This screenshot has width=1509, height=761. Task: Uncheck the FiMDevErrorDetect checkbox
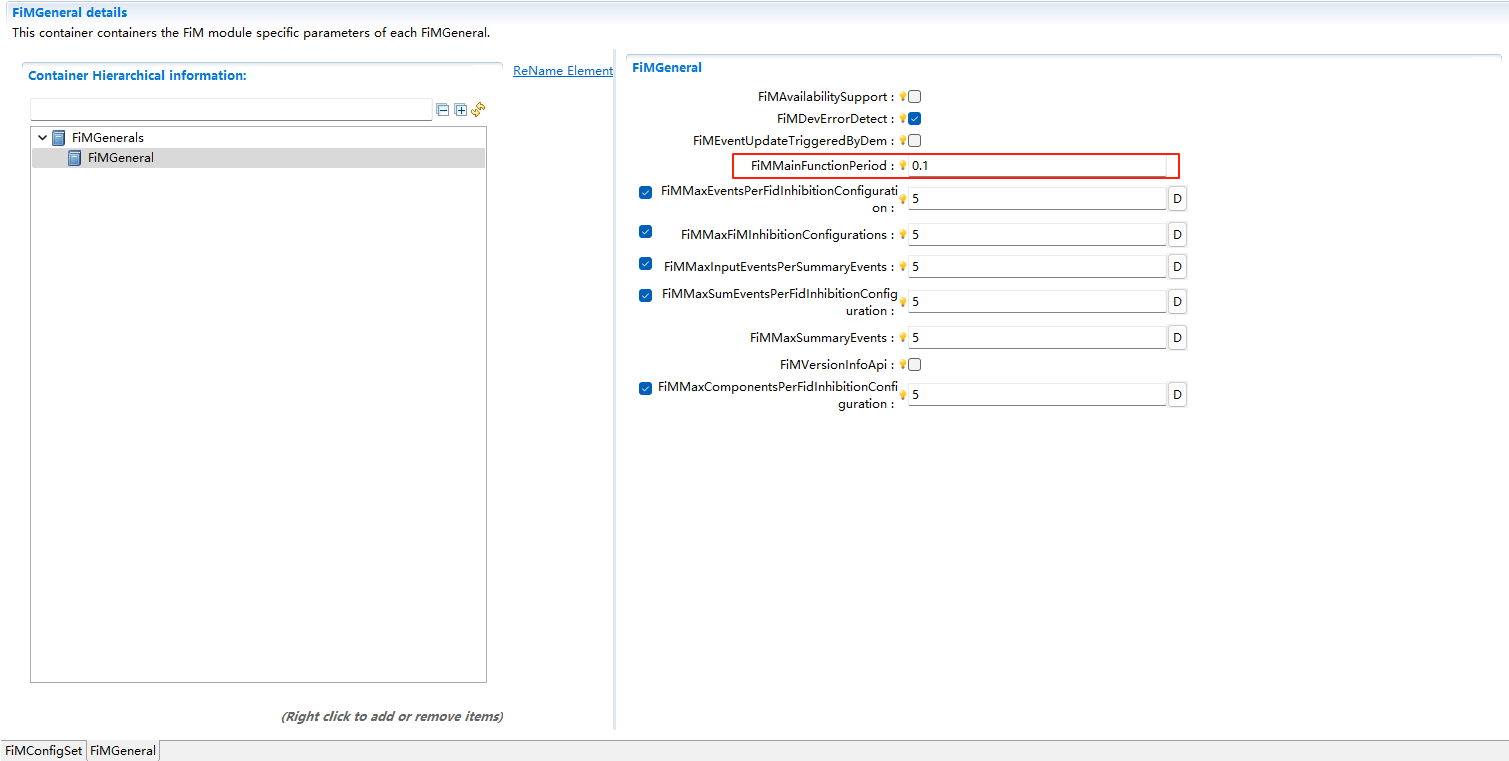click(x=913, y=118)
